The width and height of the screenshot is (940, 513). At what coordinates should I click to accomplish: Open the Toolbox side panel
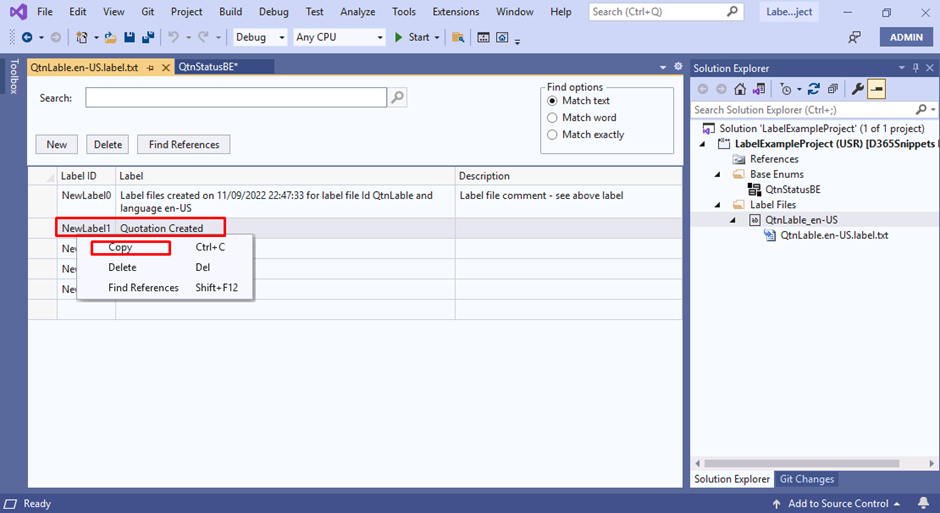click(14, 76)
